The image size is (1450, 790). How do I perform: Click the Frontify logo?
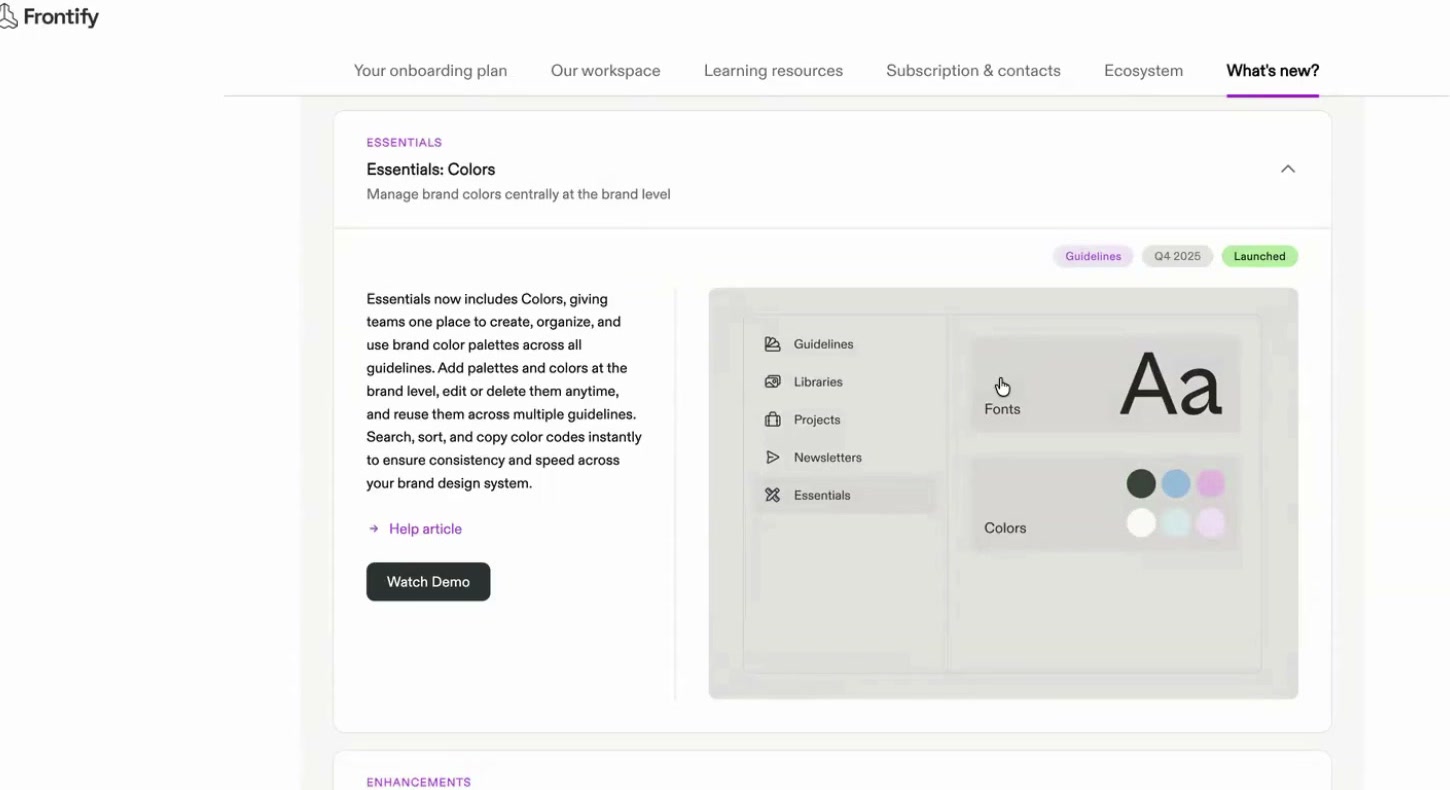tap(50, 17)
